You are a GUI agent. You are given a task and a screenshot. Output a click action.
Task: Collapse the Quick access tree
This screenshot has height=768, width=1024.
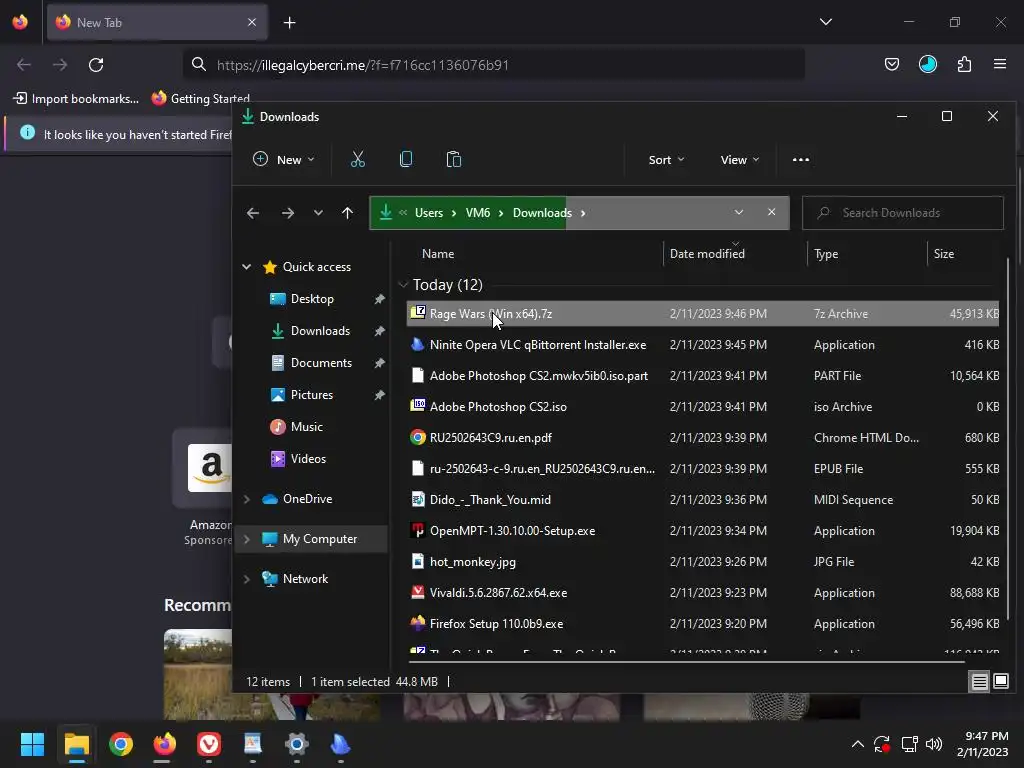247,266
